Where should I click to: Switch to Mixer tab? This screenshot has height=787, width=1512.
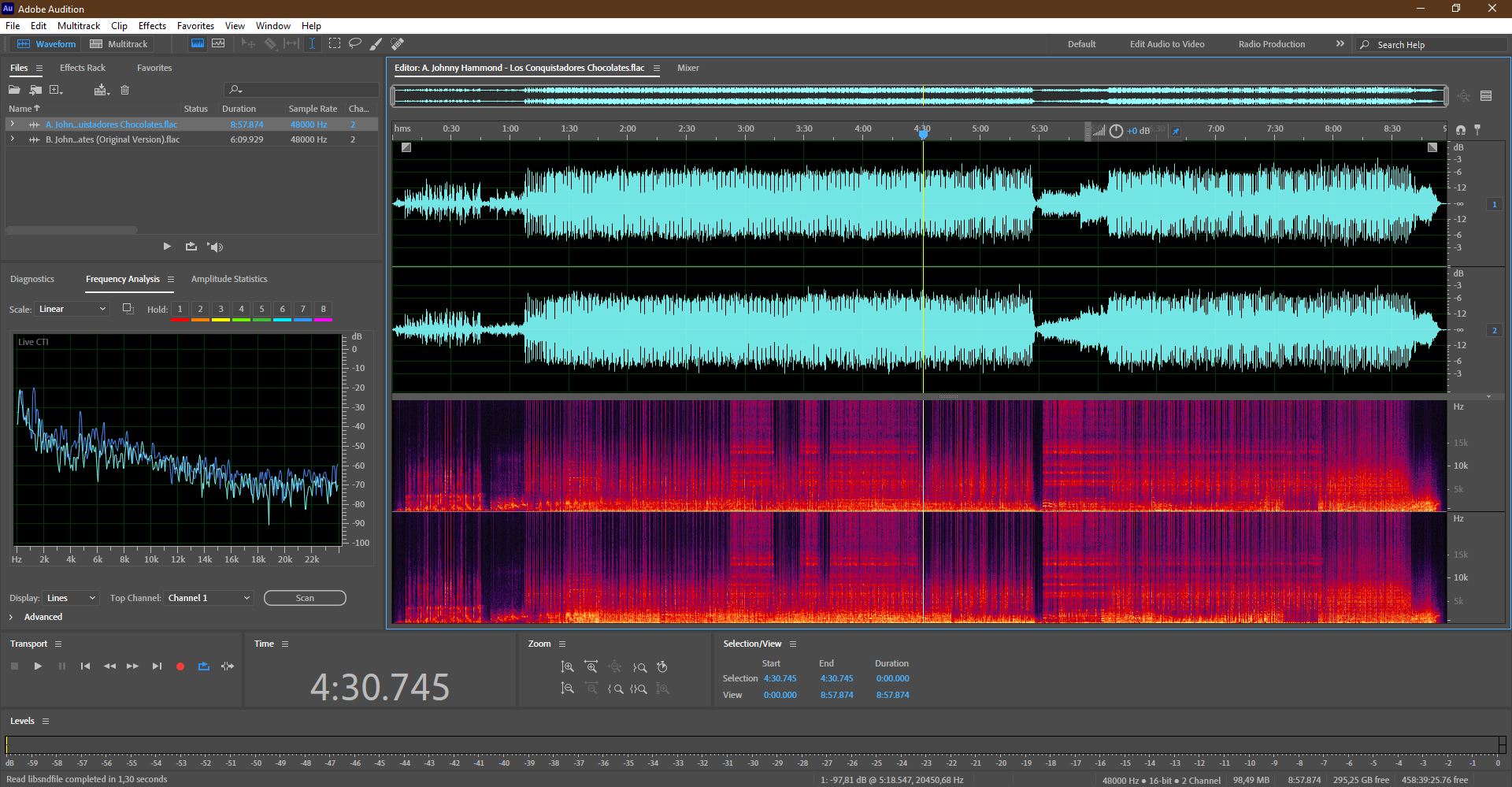687,68
